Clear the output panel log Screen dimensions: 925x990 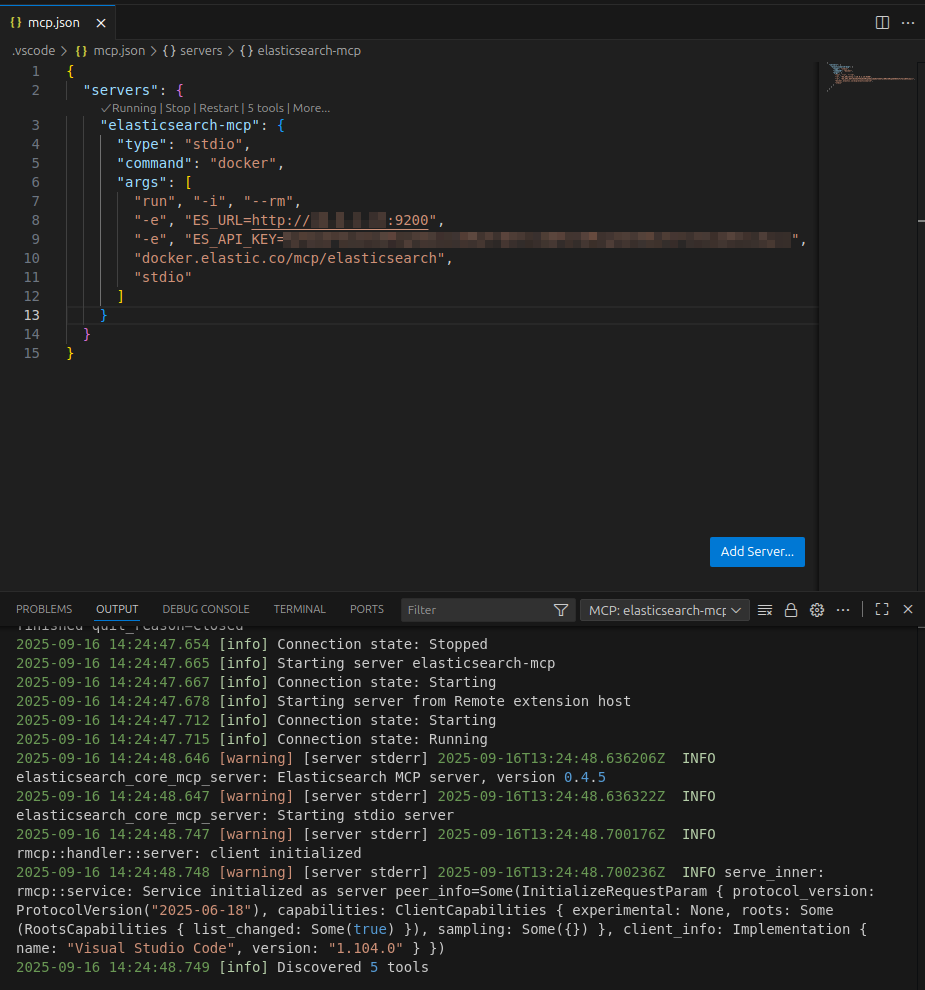(x=765, y=610)
